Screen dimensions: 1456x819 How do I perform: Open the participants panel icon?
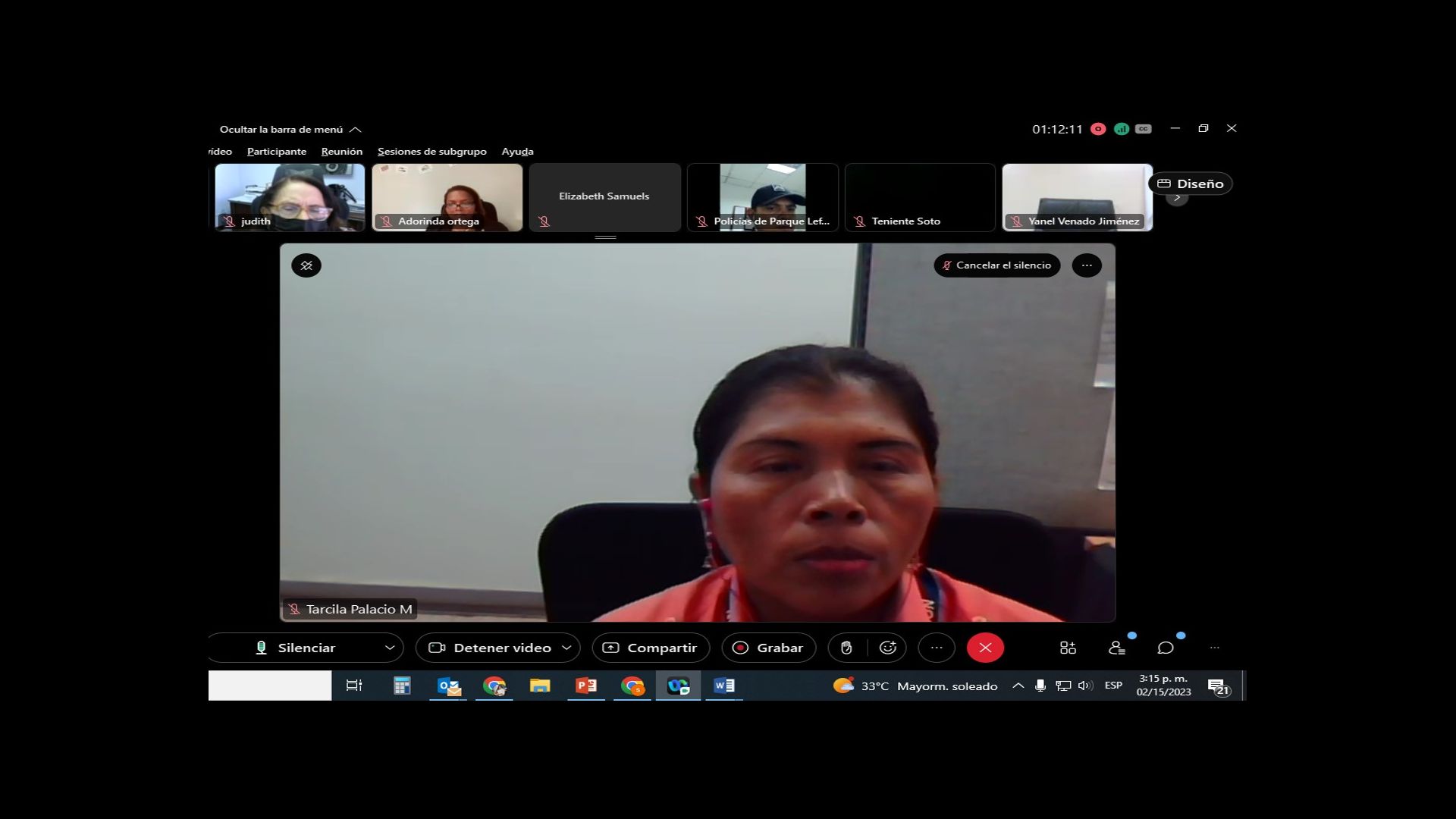point(1116,648)
